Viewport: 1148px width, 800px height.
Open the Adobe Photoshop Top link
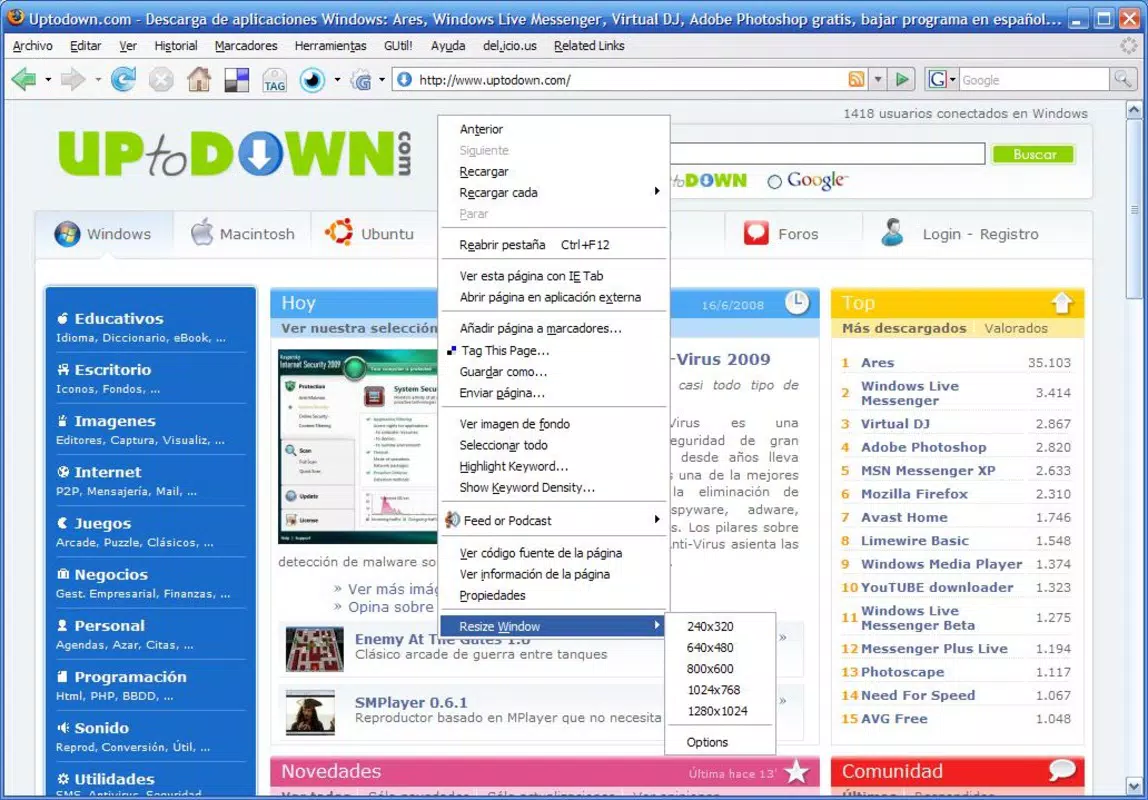923,447
